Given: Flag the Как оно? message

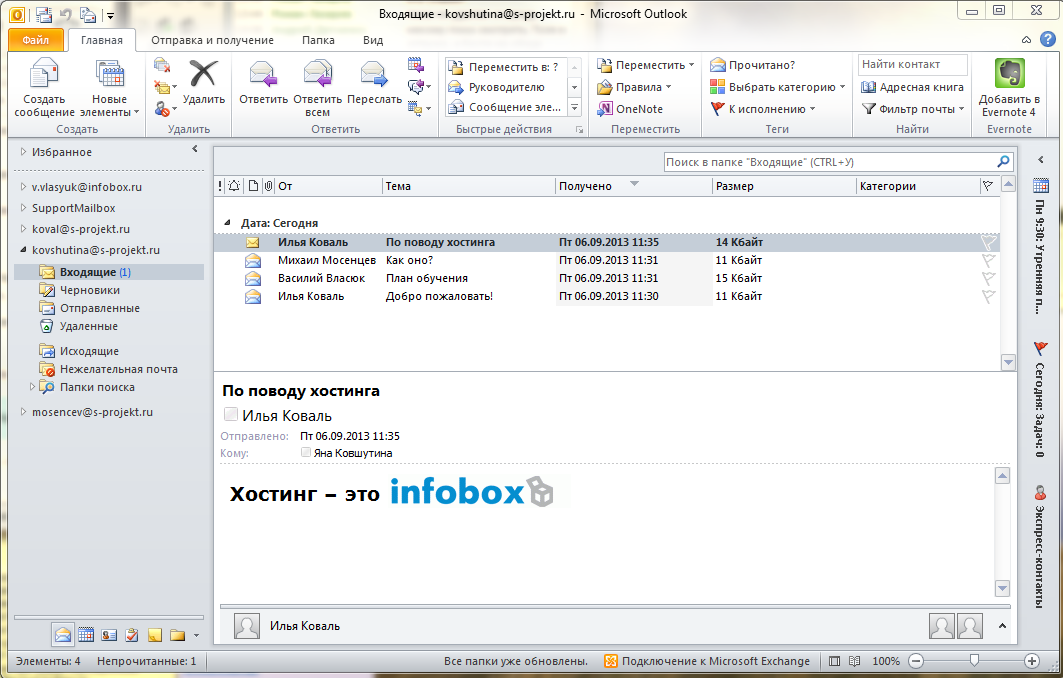Looking at the screenshot, I should (x=988, y=260).
